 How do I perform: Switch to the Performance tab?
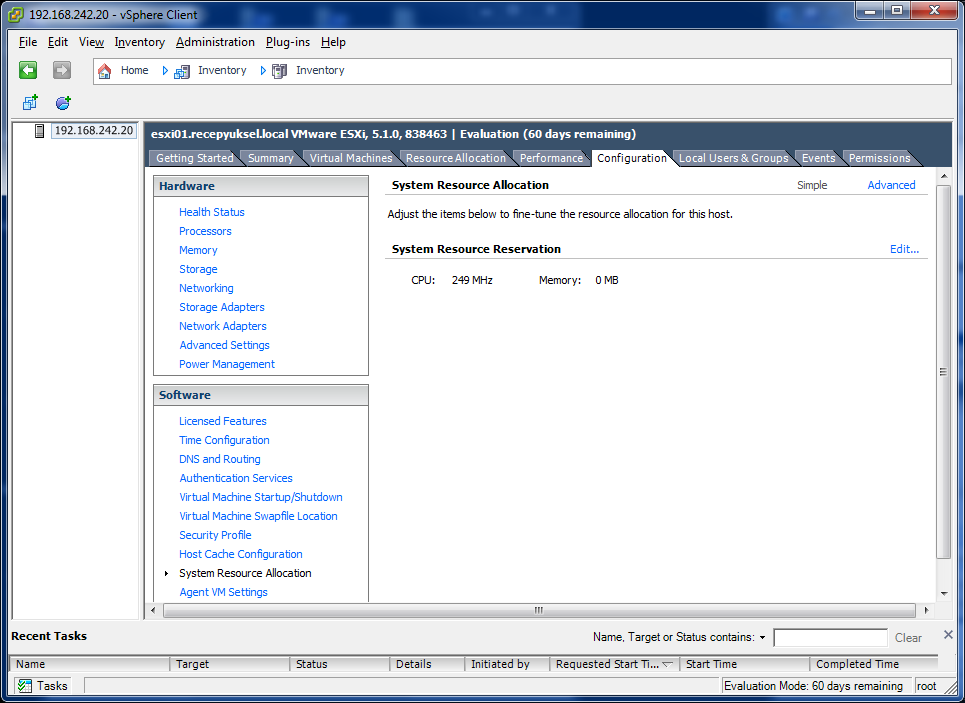pos(551,158)
